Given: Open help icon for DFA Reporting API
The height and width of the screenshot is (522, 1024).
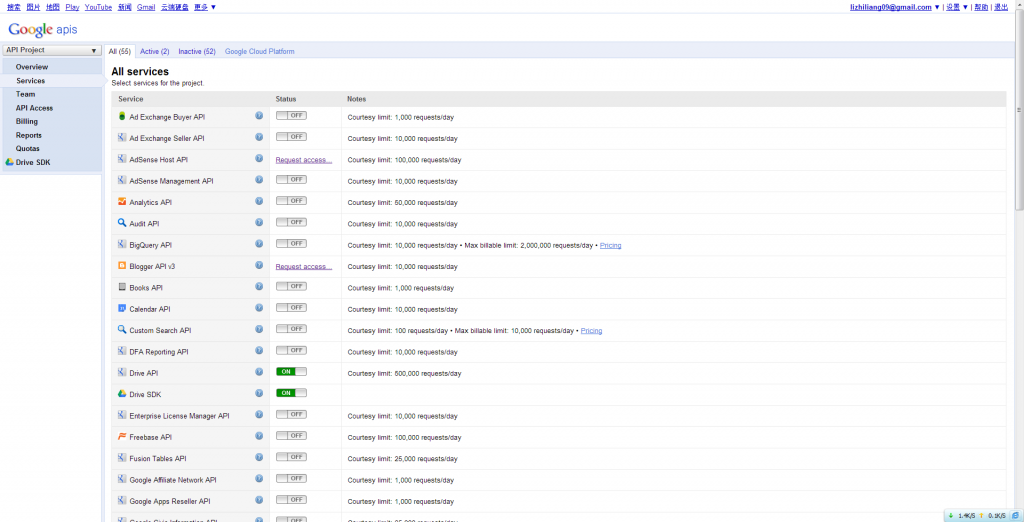Looking at the screenshot, I should point(259,350).
